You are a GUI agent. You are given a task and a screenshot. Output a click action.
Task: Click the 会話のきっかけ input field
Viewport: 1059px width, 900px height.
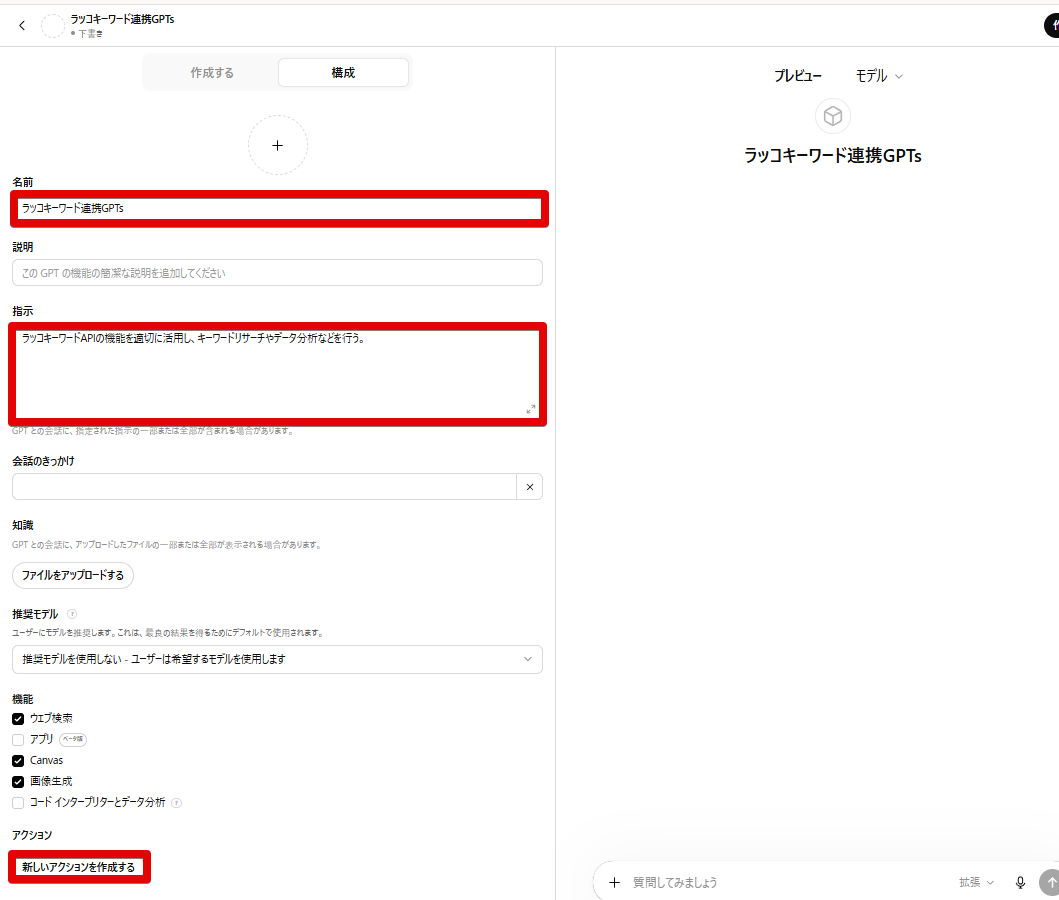click(264, 487)
